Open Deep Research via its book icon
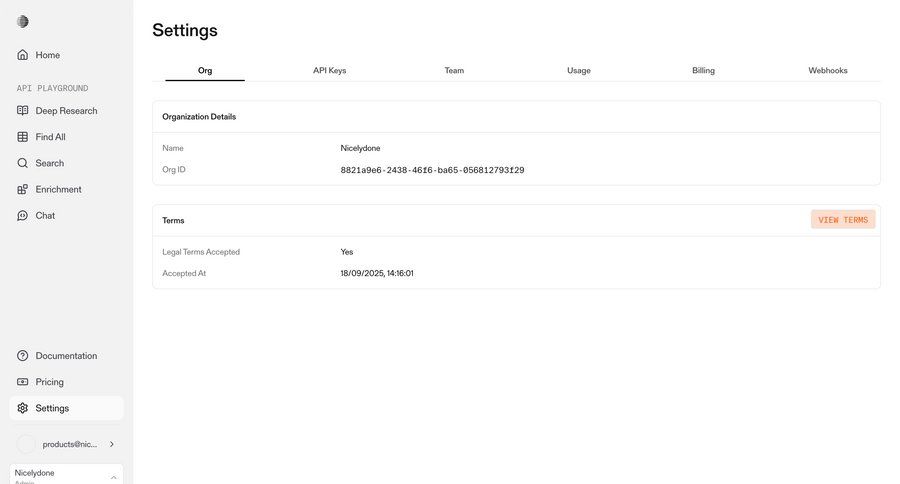 pyautogui.click(x=23, y=111)
